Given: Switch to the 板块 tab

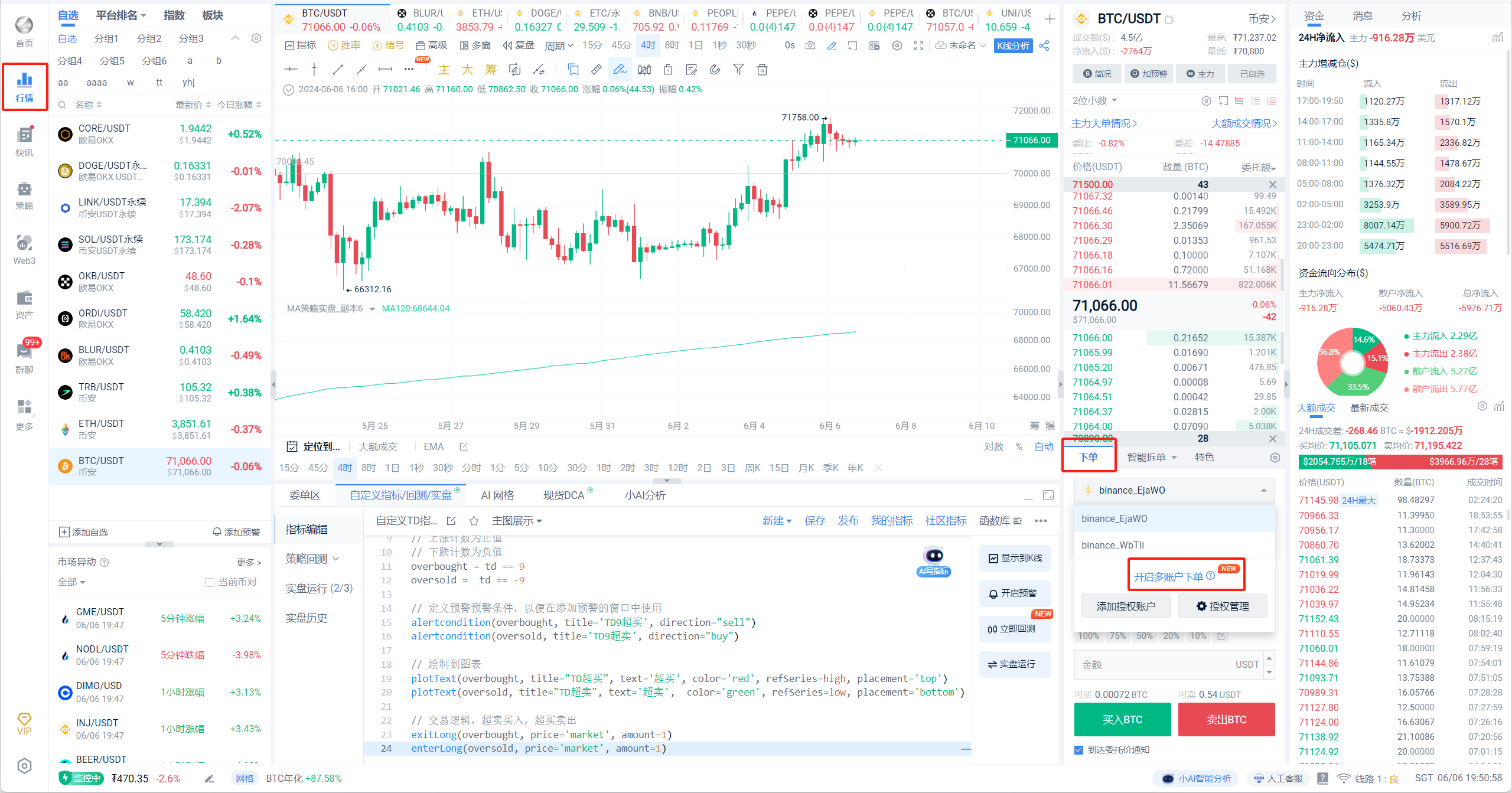Looking at the screenshot, I should tap(213, 15).
